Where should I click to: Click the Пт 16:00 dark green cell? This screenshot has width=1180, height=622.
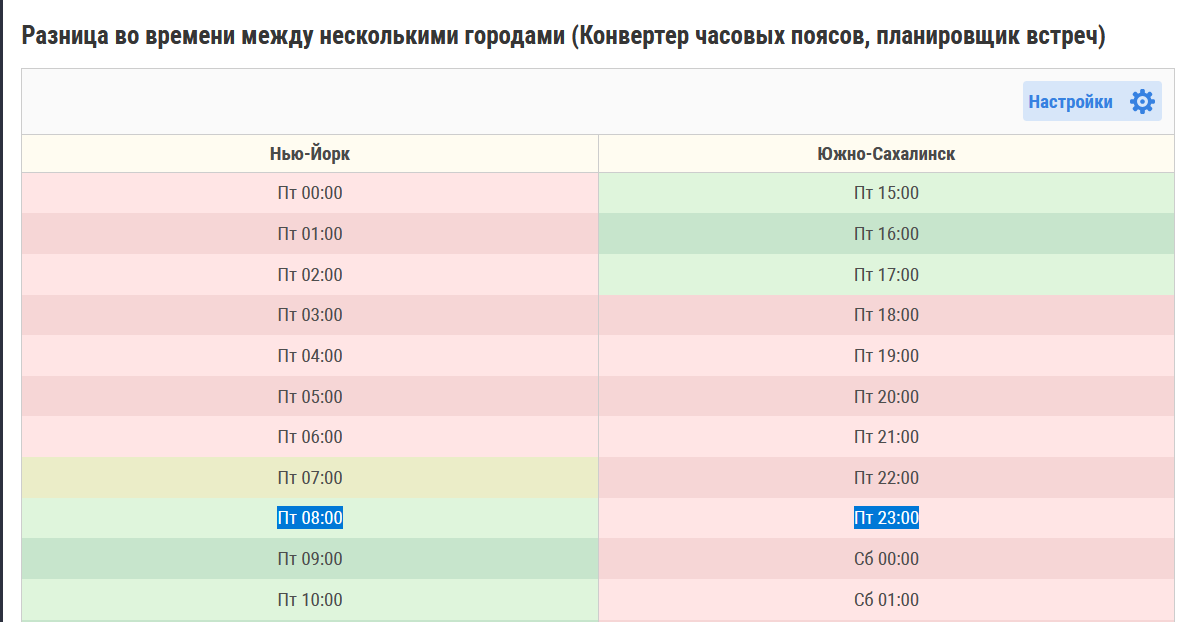point(887,234)
